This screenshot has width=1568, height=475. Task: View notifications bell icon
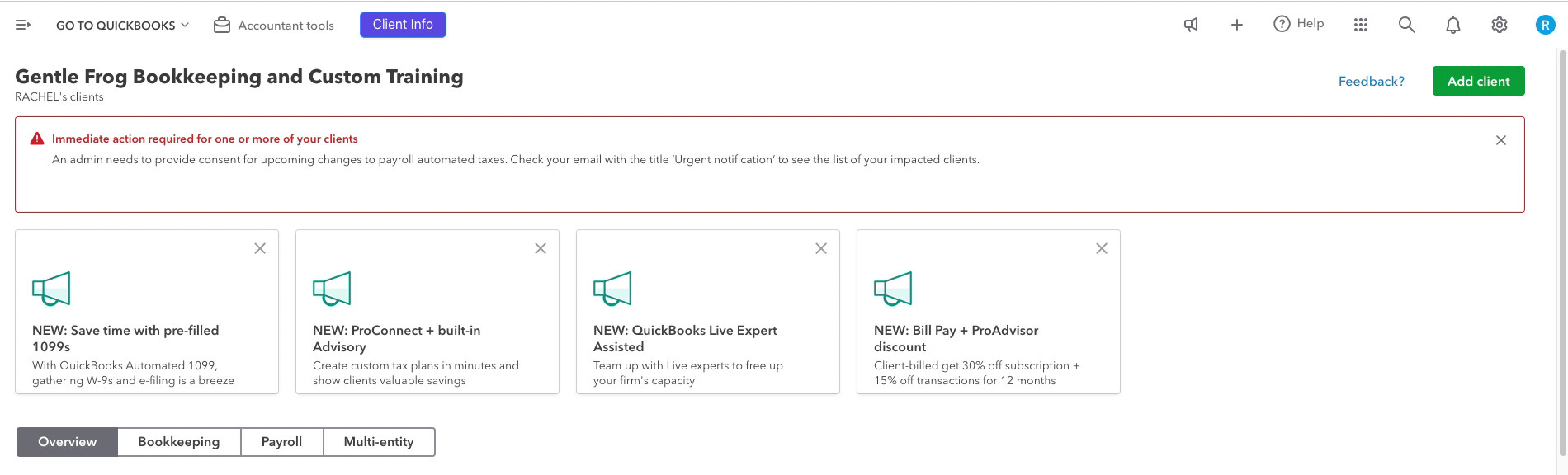[1453, 26]
